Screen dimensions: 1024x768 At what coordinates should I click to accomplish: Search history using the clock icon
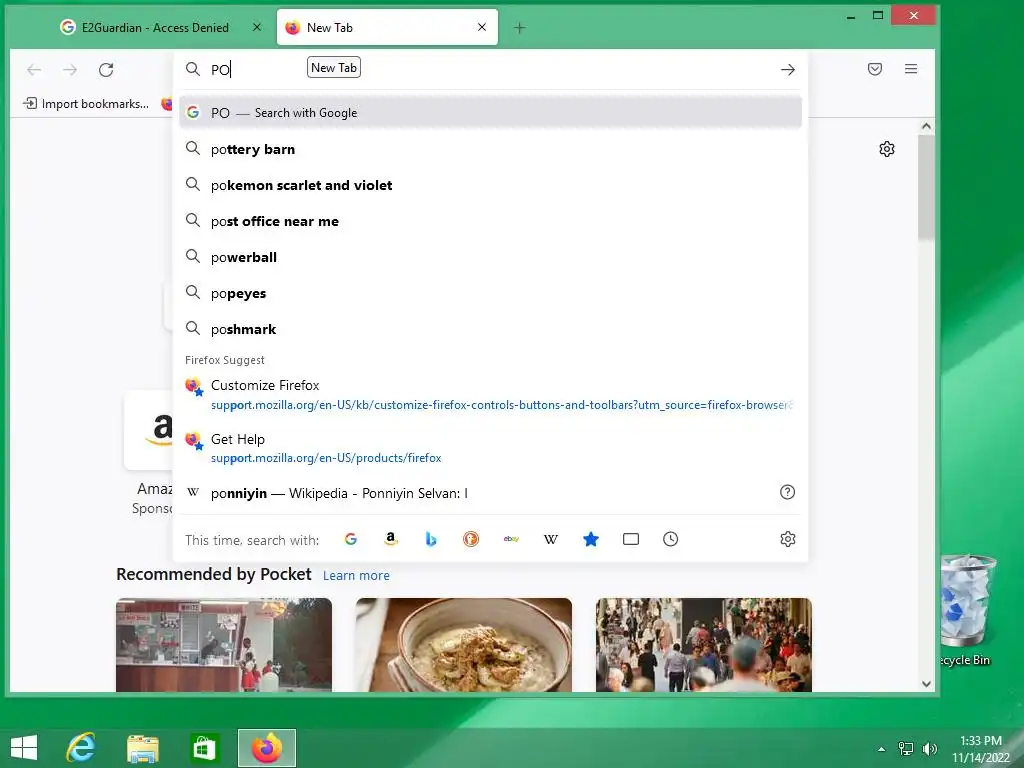[x=671, y=539]
